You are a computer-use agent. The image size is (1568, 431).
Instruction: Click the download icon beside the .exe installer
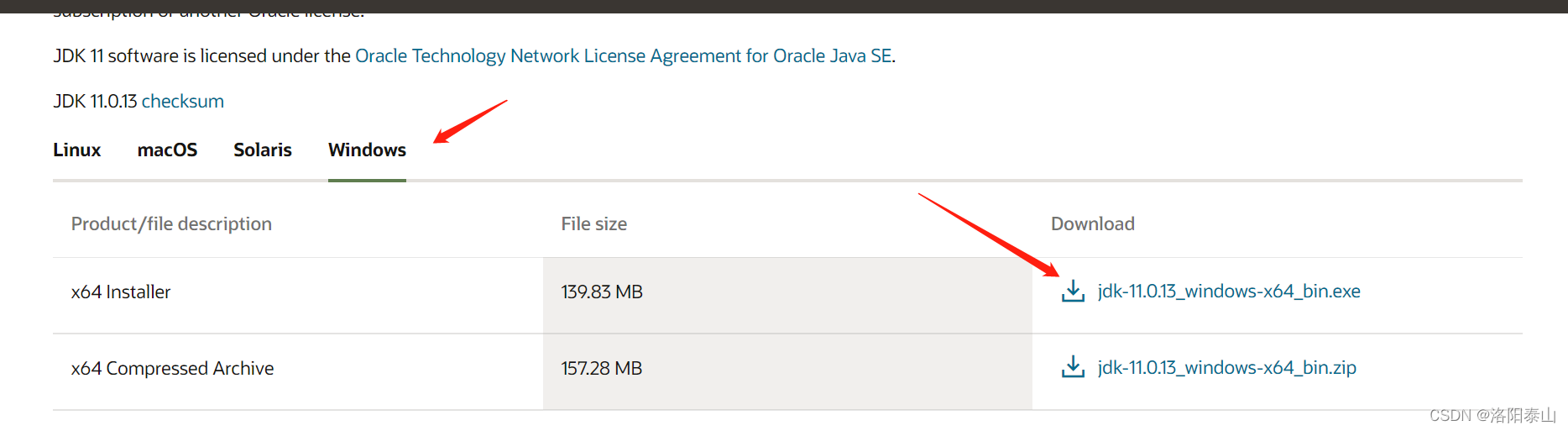(x=1073, y=292)
